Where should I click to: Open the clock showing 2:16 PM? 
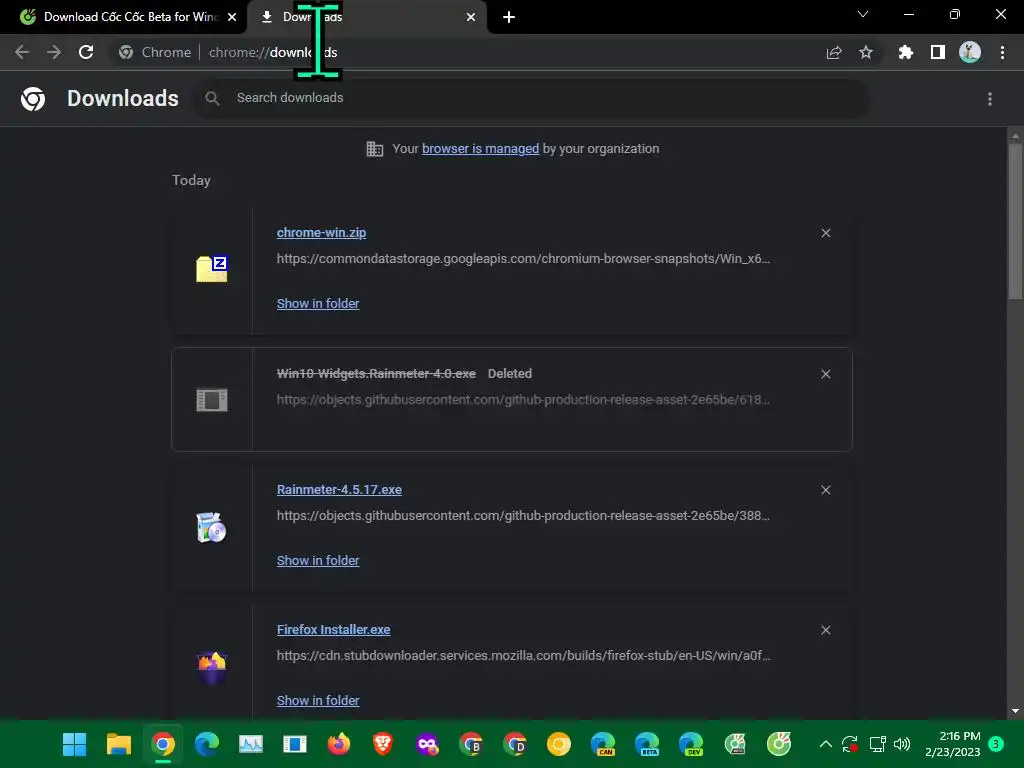coord(953,744)
